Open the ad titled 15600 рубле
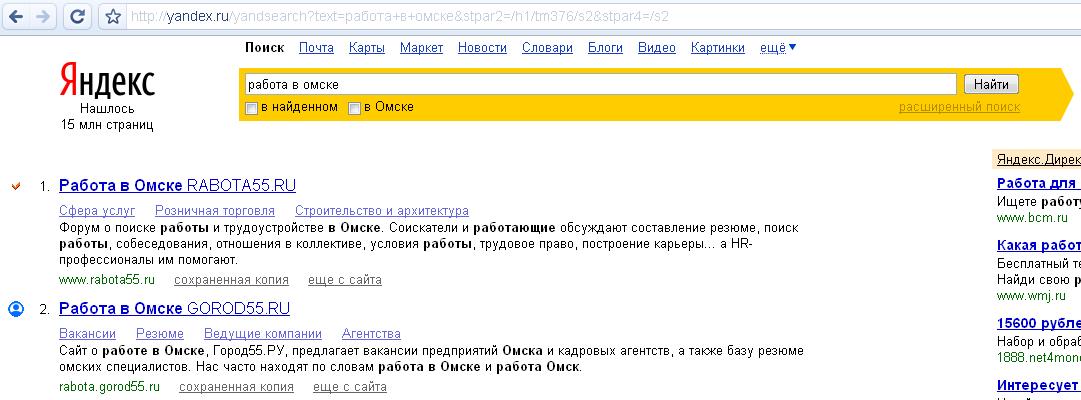 click(x=1038, y=323)
